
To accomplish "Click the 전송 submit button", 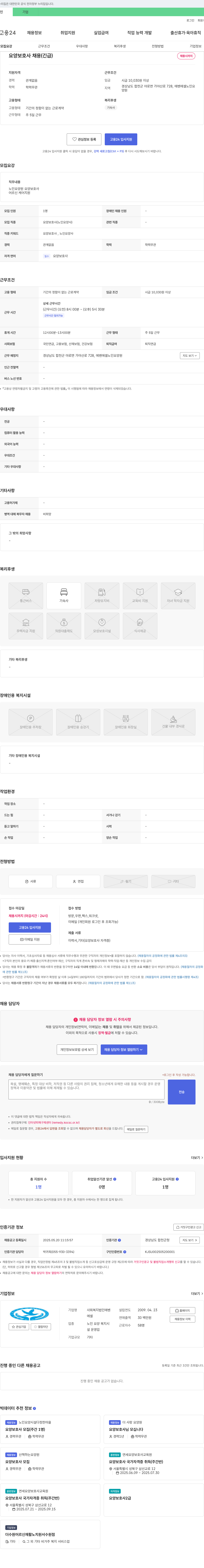I will click(181, 1092).
